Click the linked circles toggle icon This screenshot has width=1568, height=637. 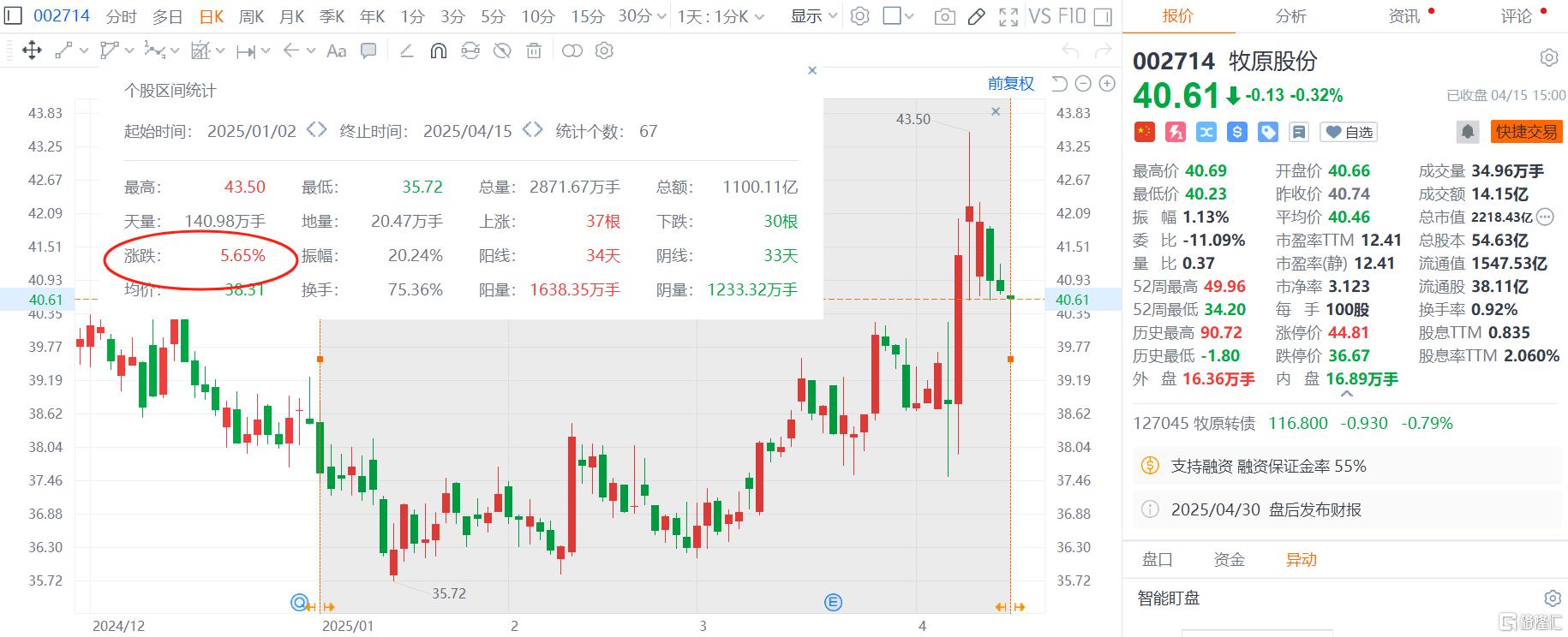[572, 51]
